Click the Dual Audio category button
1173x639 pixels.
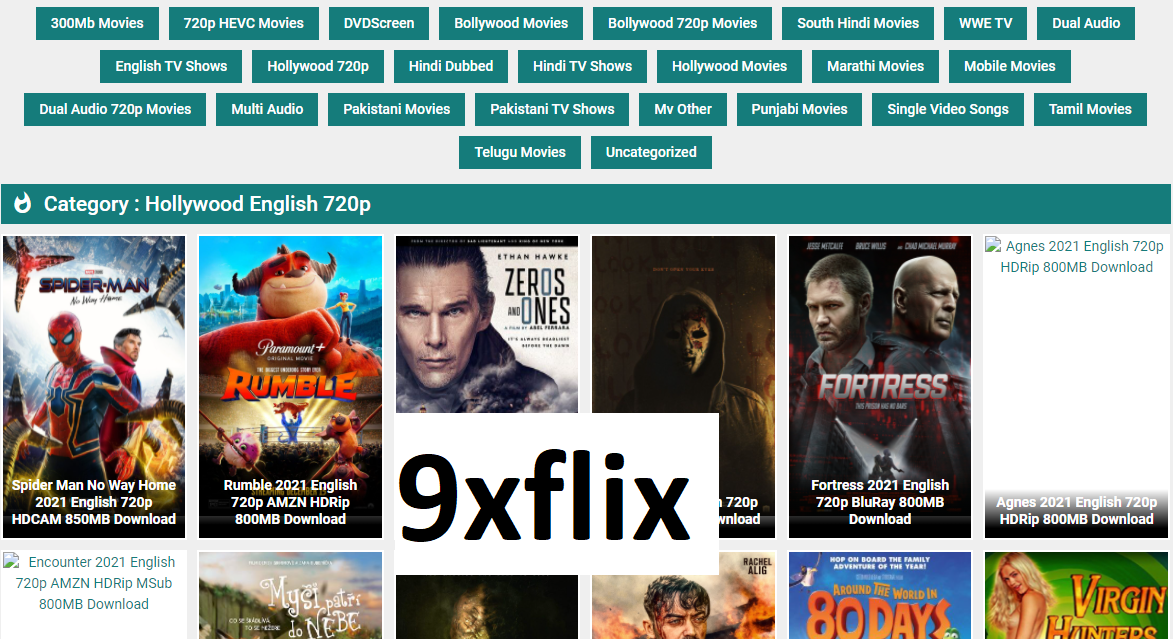coord(1086,23)
